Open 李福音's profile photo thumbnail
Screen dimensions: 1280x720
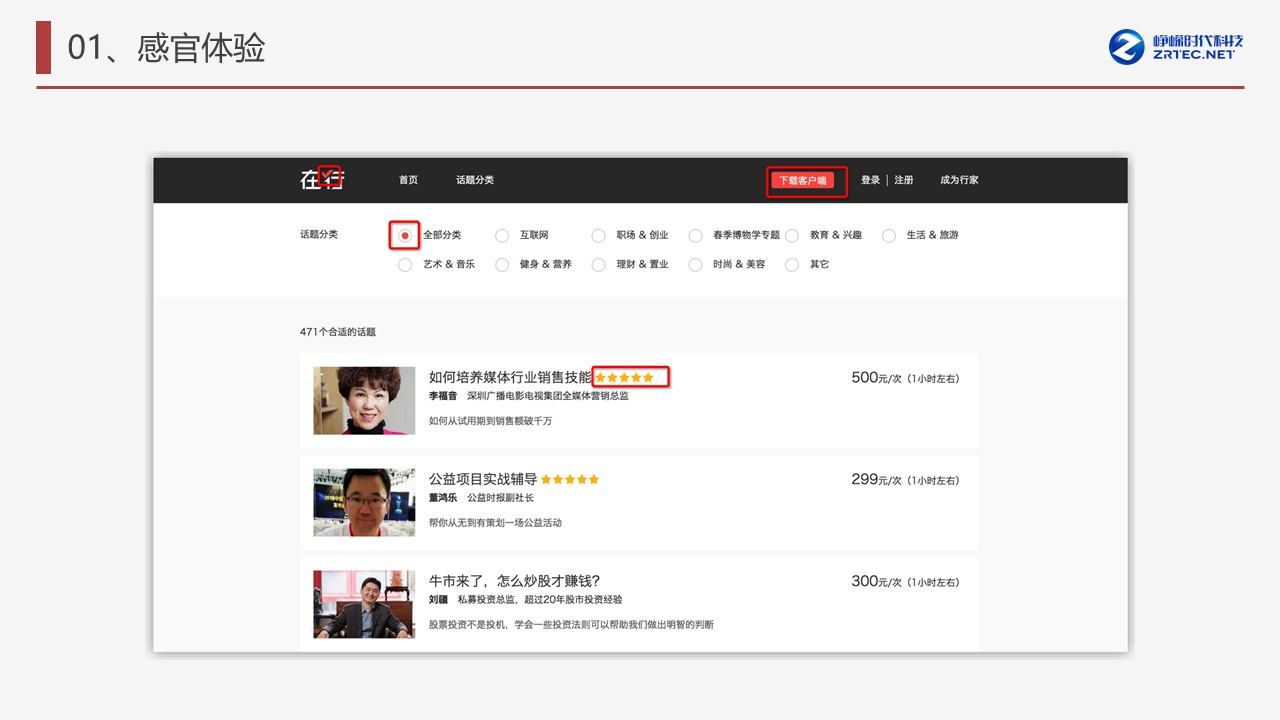pyautogui.click(x=364, y=400)
